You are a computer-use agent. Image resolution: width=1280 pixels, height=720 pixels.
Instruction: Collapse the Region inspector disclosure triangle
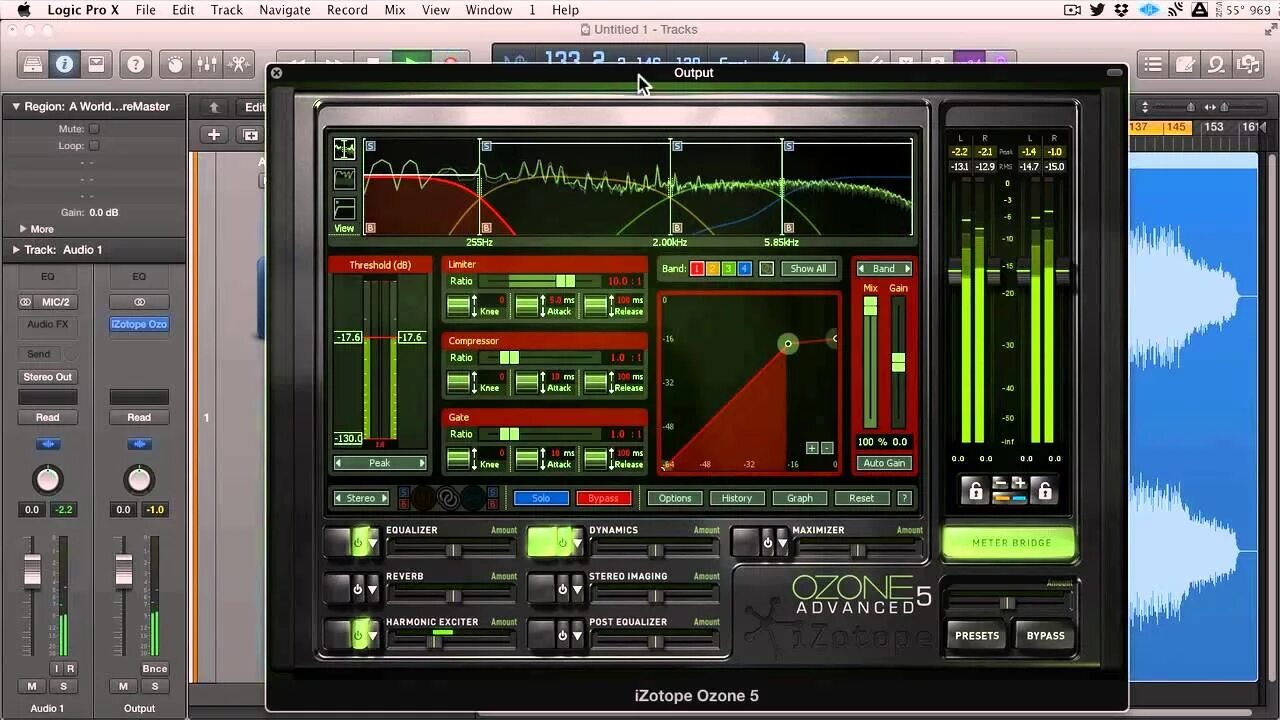16,106
